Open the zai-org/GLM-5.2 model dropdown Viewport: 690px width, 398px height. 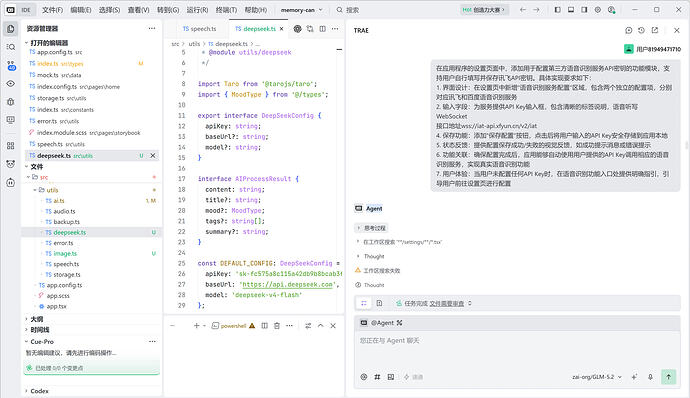coord(597,377)
